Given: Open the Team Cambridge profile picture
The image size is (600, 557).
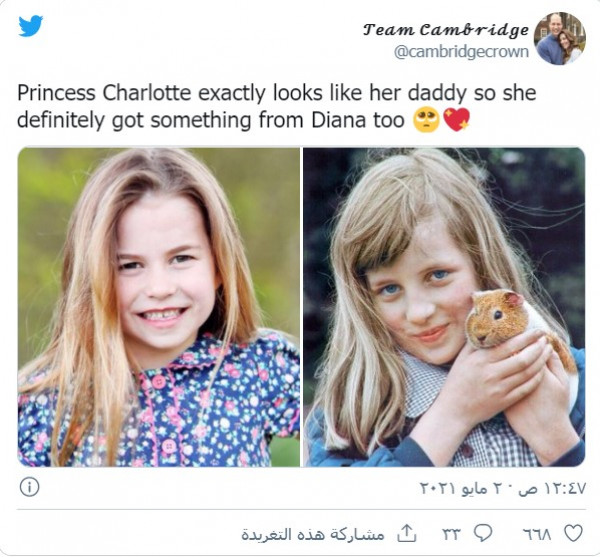Looking at the screenshot, I should [560, 39].
